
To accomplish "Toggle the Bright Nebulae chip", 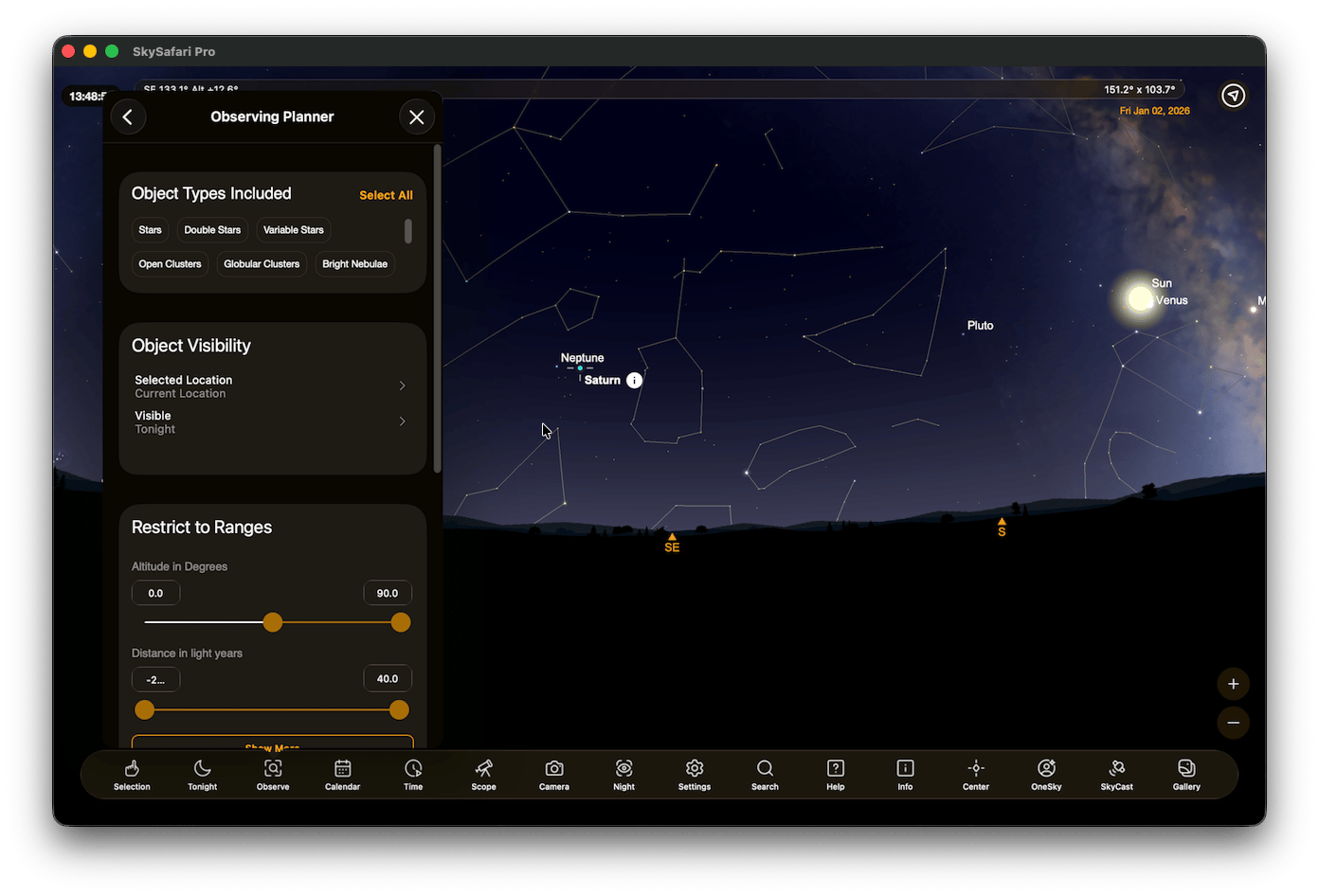I will pyautogui.click(x=355, y=264).
